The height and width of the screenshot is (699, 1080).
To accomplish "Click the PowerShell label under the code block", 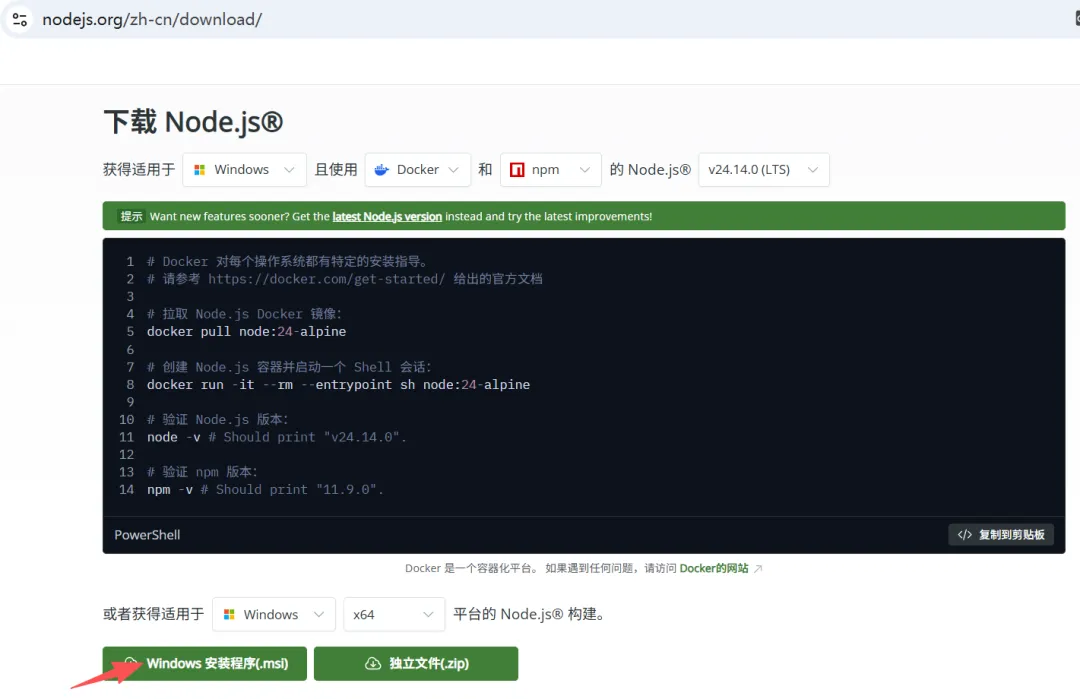I will click(x=147, y=534).
